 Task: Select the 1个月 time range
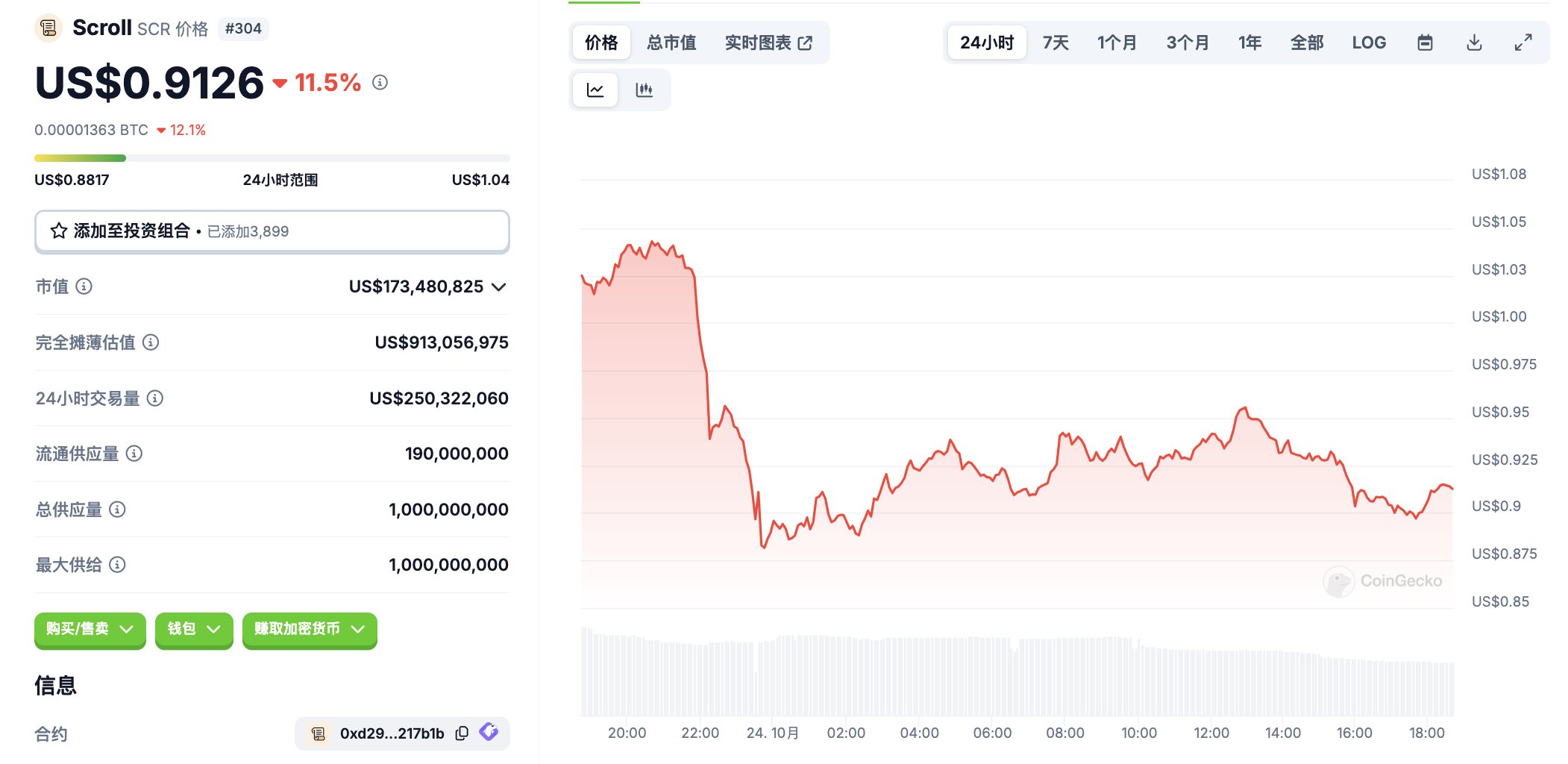1117,43
